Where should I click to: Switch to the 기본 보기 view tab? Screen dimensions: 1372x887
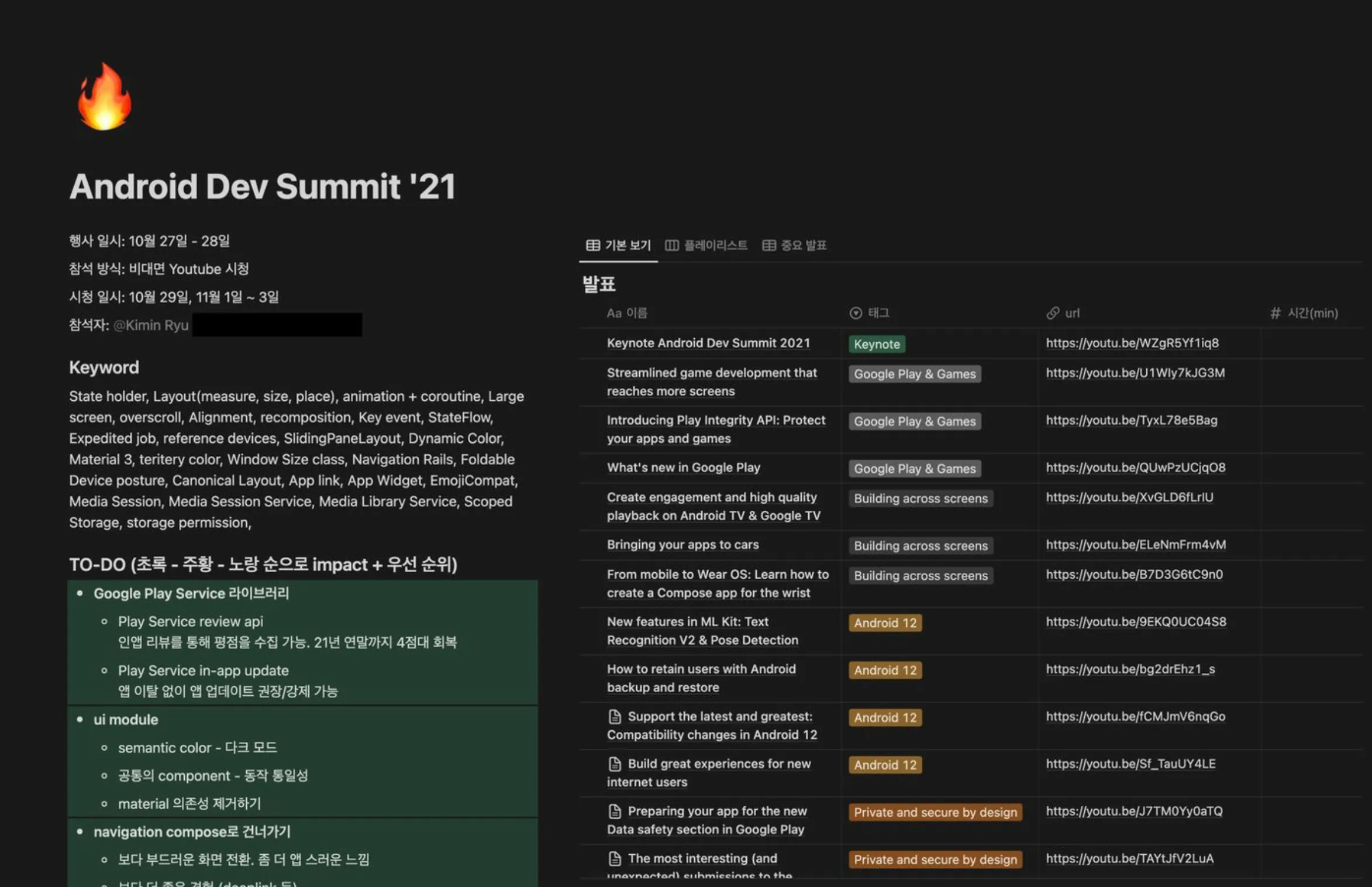[619, 245]
